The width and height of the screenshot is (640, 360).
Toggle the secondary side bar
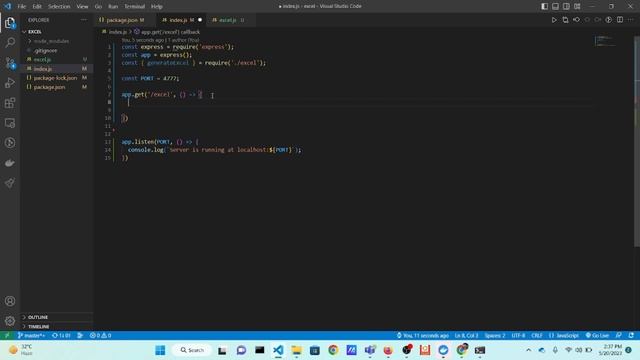[x=567, y=7]
